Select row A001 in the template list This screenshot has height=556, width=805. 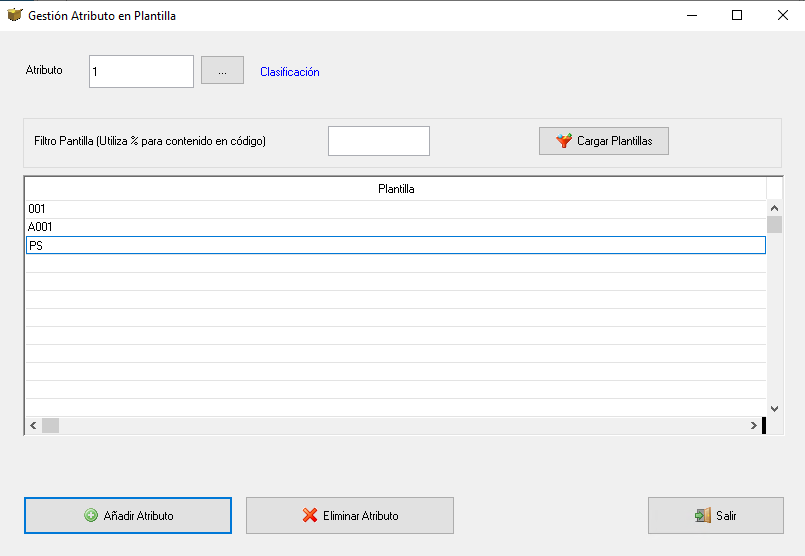(x=396, y=227)
